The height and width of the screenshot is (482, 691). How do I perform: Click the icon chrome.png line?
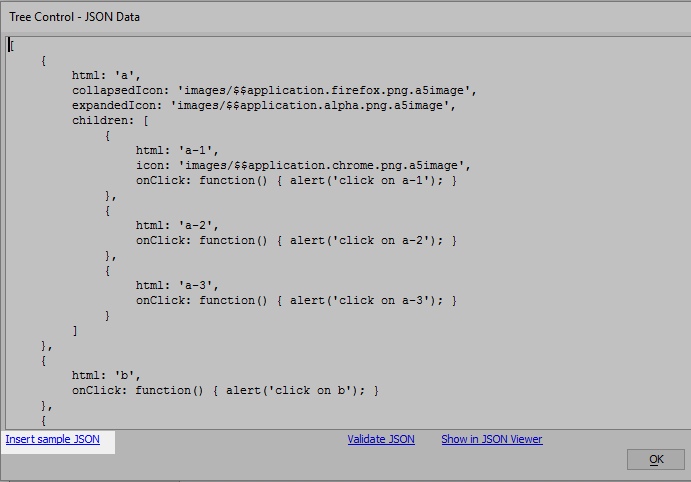click(303, 165)
